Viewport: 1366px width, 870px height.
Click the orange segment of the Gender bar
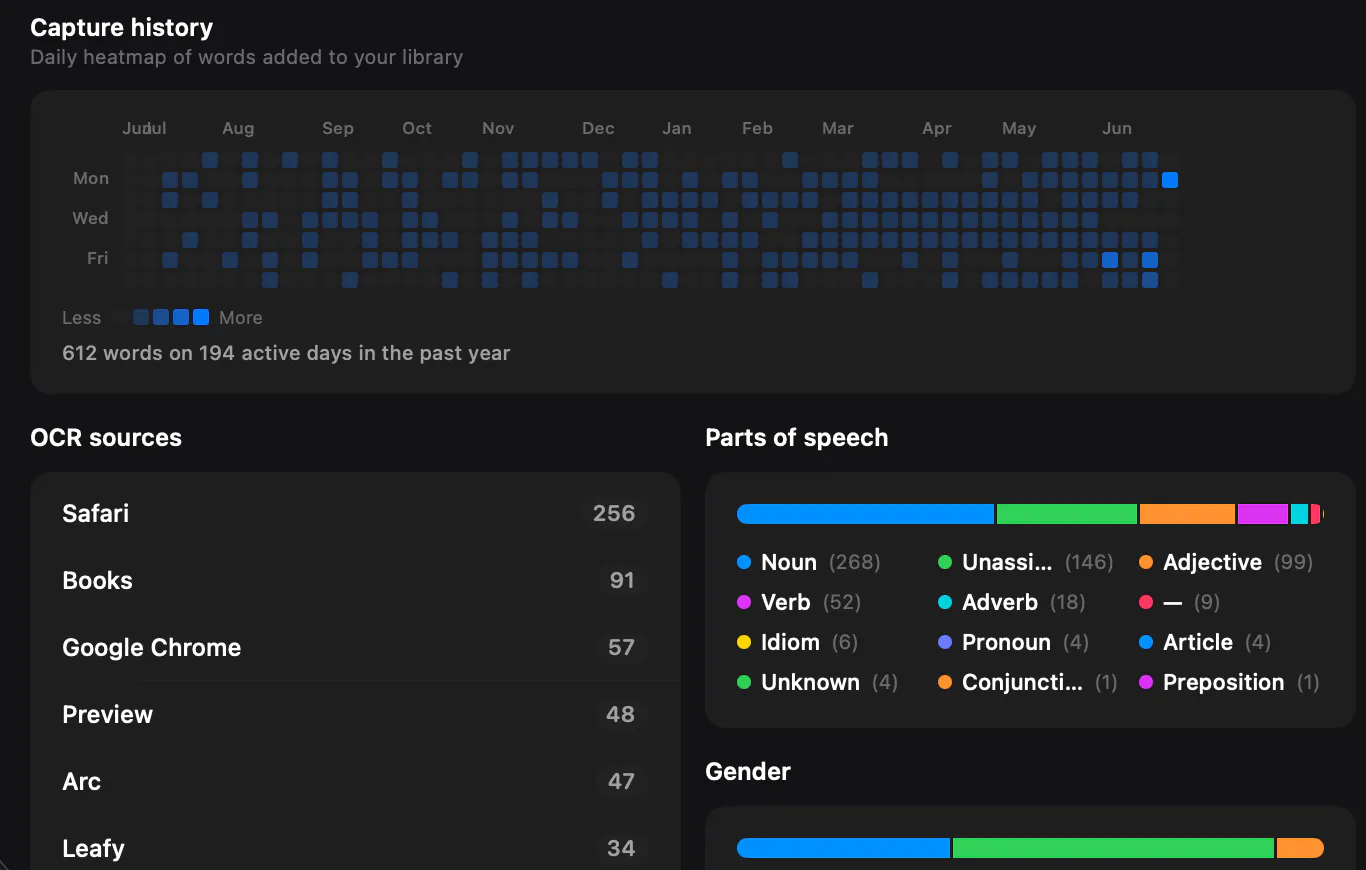1300,848
